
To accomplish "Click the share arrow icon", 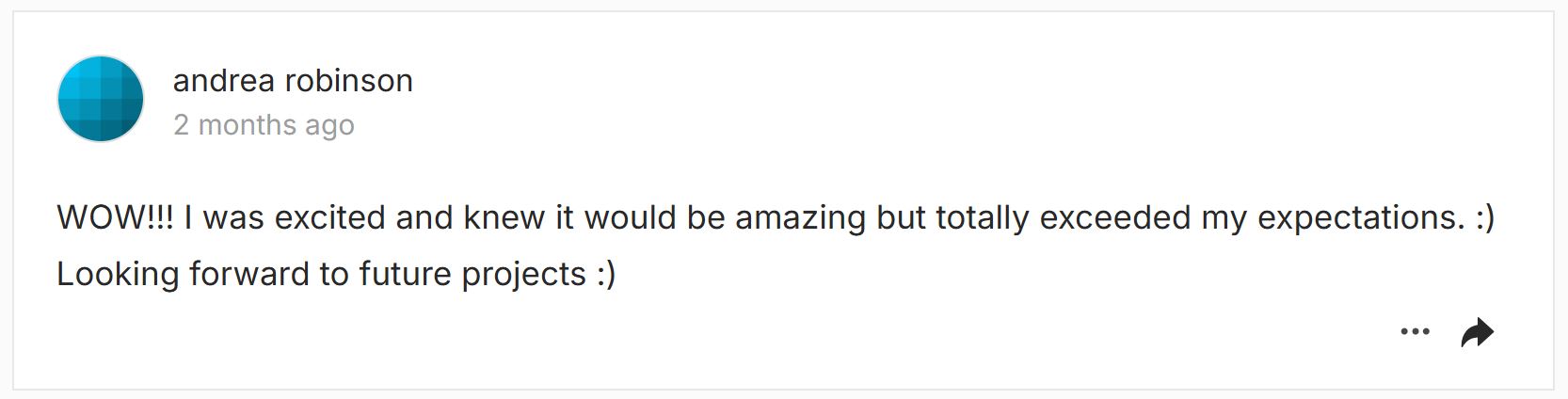I will click(1477, 332).
